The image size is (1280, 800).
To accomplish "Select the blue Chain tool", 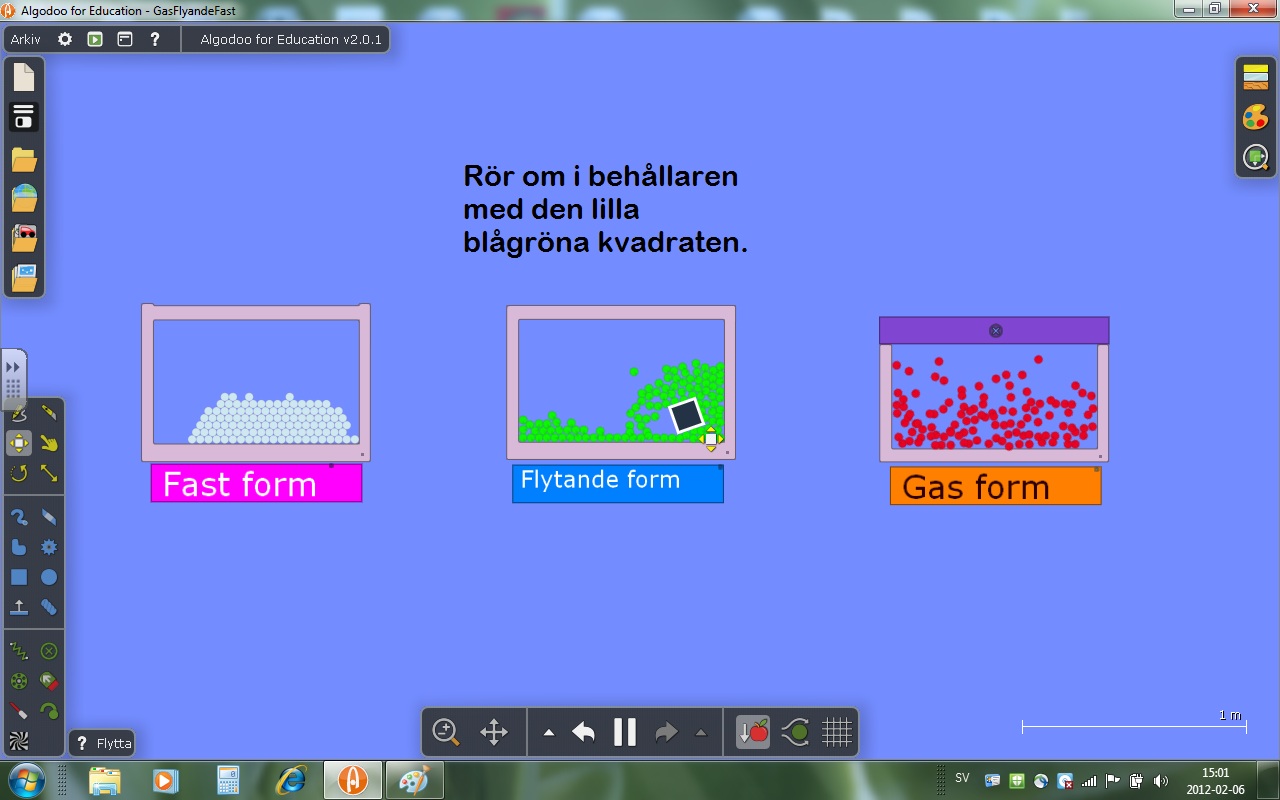I will (48, 607).
